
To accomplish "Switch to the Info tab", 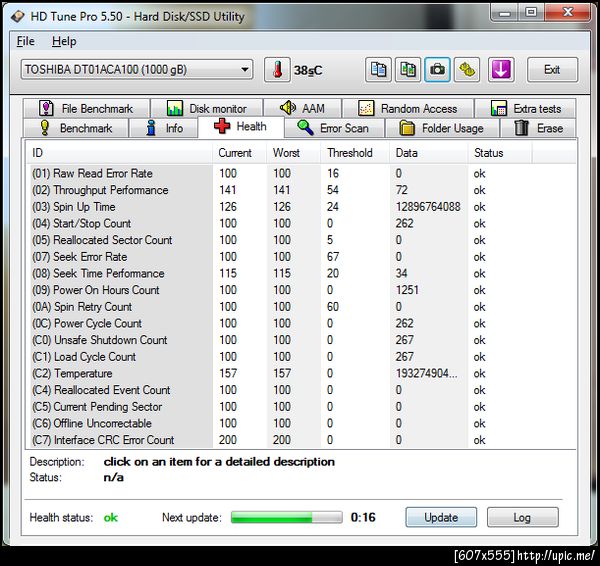I will (x=164, y=128).
